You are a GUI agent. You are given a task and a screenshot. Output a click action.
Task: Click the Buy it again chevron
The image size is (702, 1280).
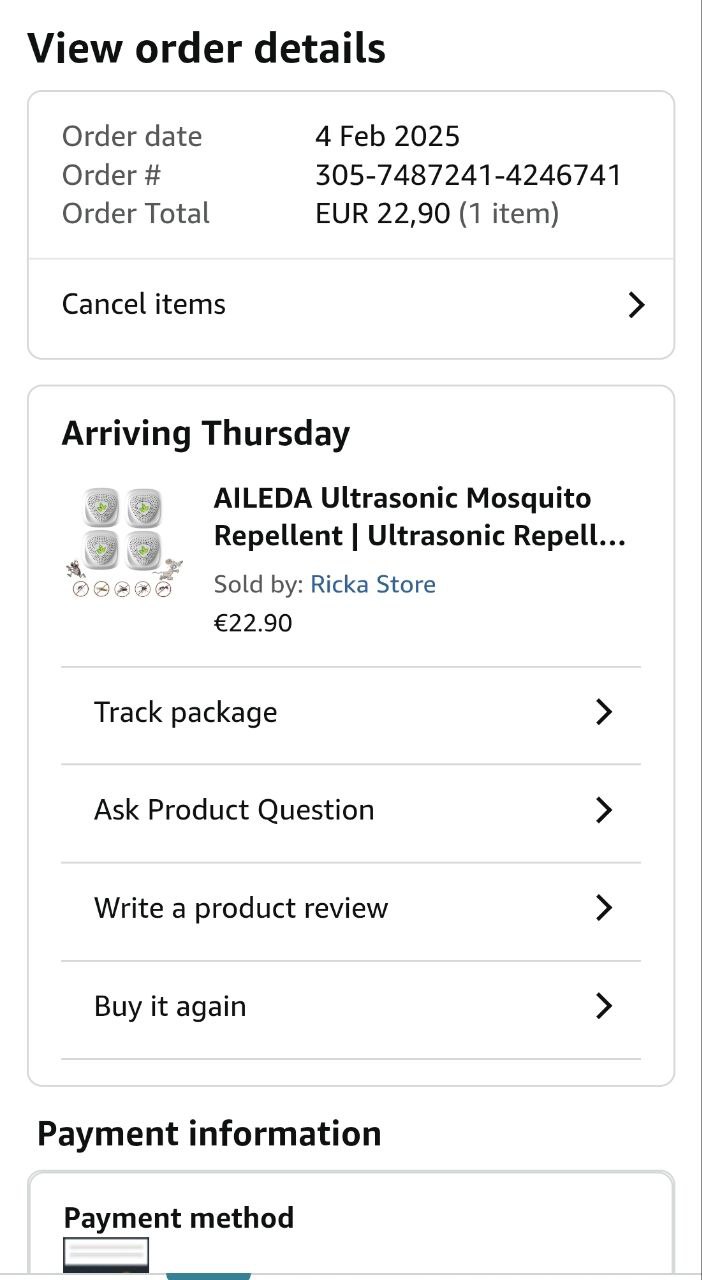(603, 1006)
